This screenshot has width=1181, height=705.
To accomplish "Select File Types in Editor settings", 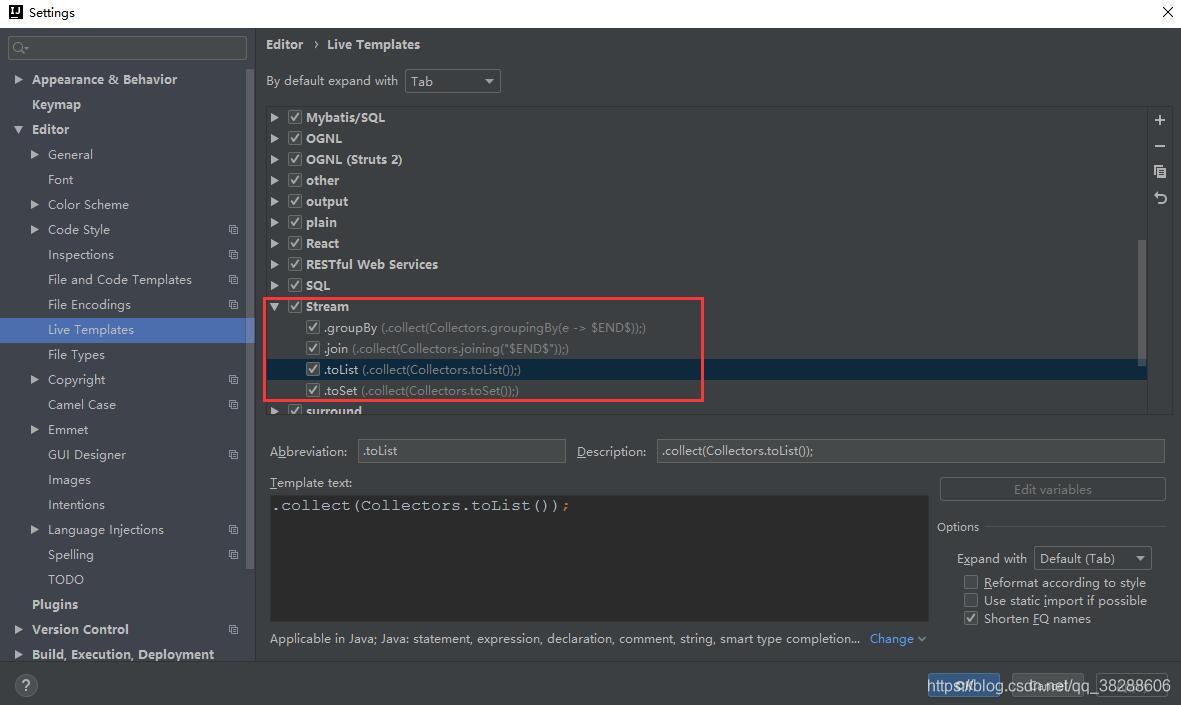I will pos(76,355).
